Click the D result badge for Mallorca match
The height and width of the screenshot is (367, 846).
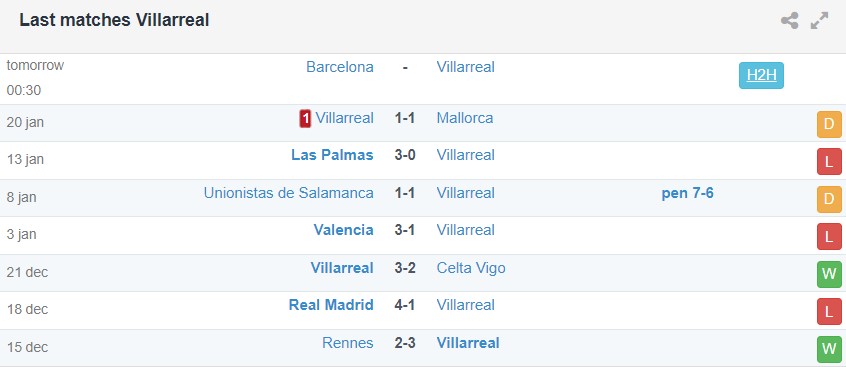click(829, 125)
